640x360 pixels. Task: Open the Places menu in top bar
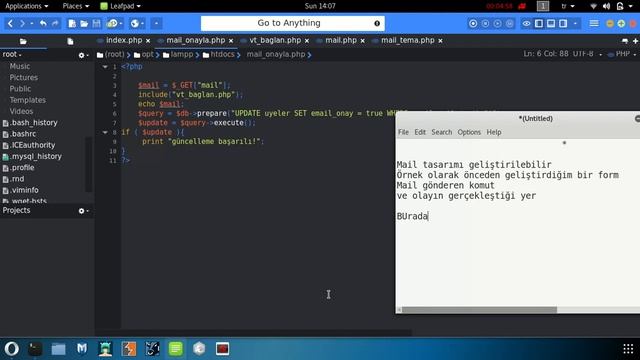[76, 6]
